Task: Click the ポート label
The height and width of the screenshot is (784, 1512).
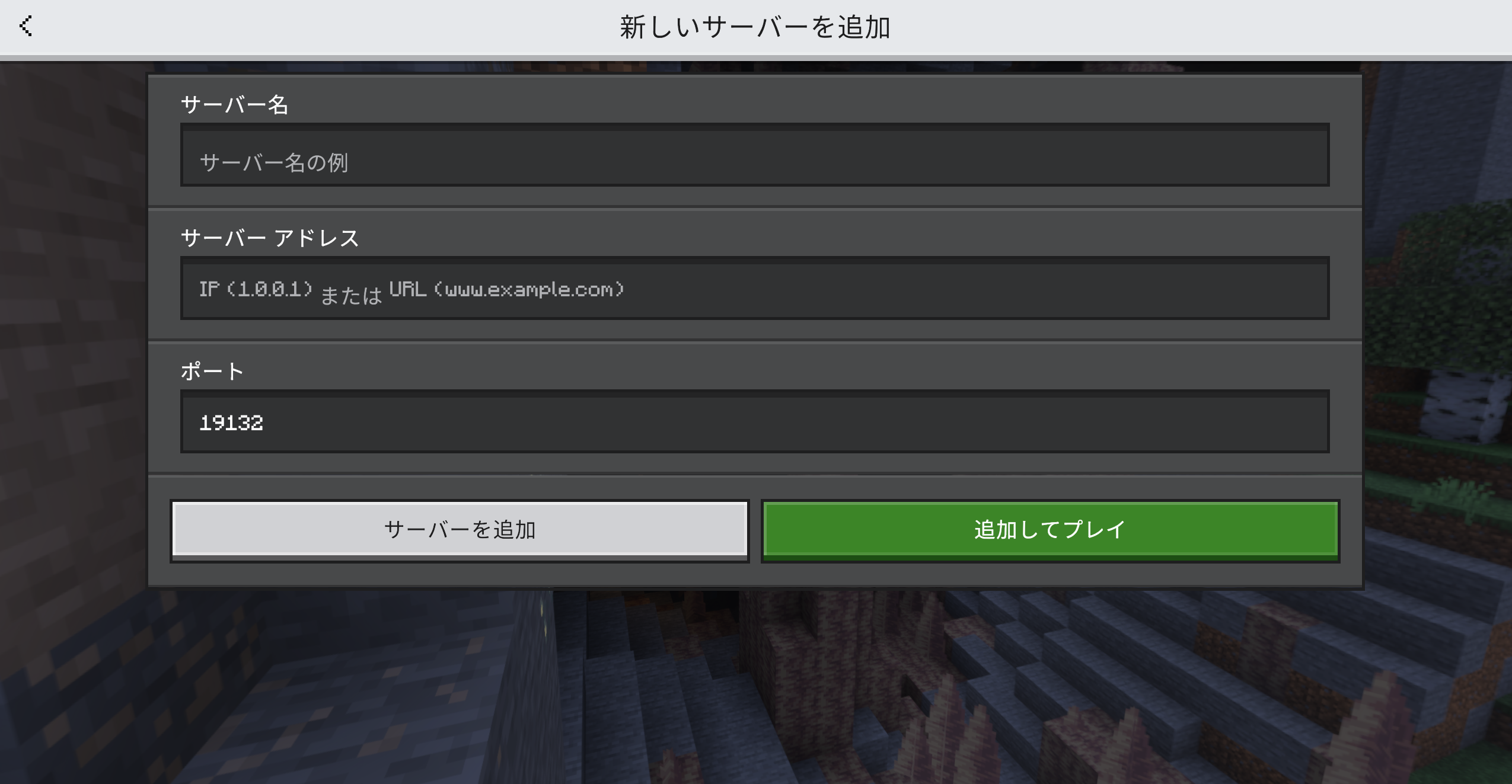Action: click(x=212, y=372)
